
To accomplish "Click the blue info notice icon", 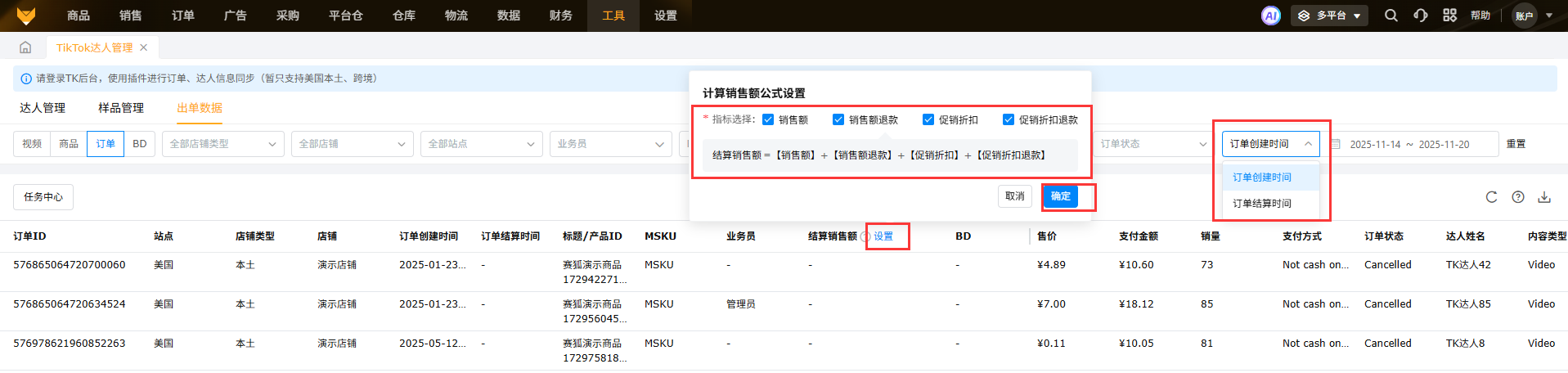I will pos(26,79).
